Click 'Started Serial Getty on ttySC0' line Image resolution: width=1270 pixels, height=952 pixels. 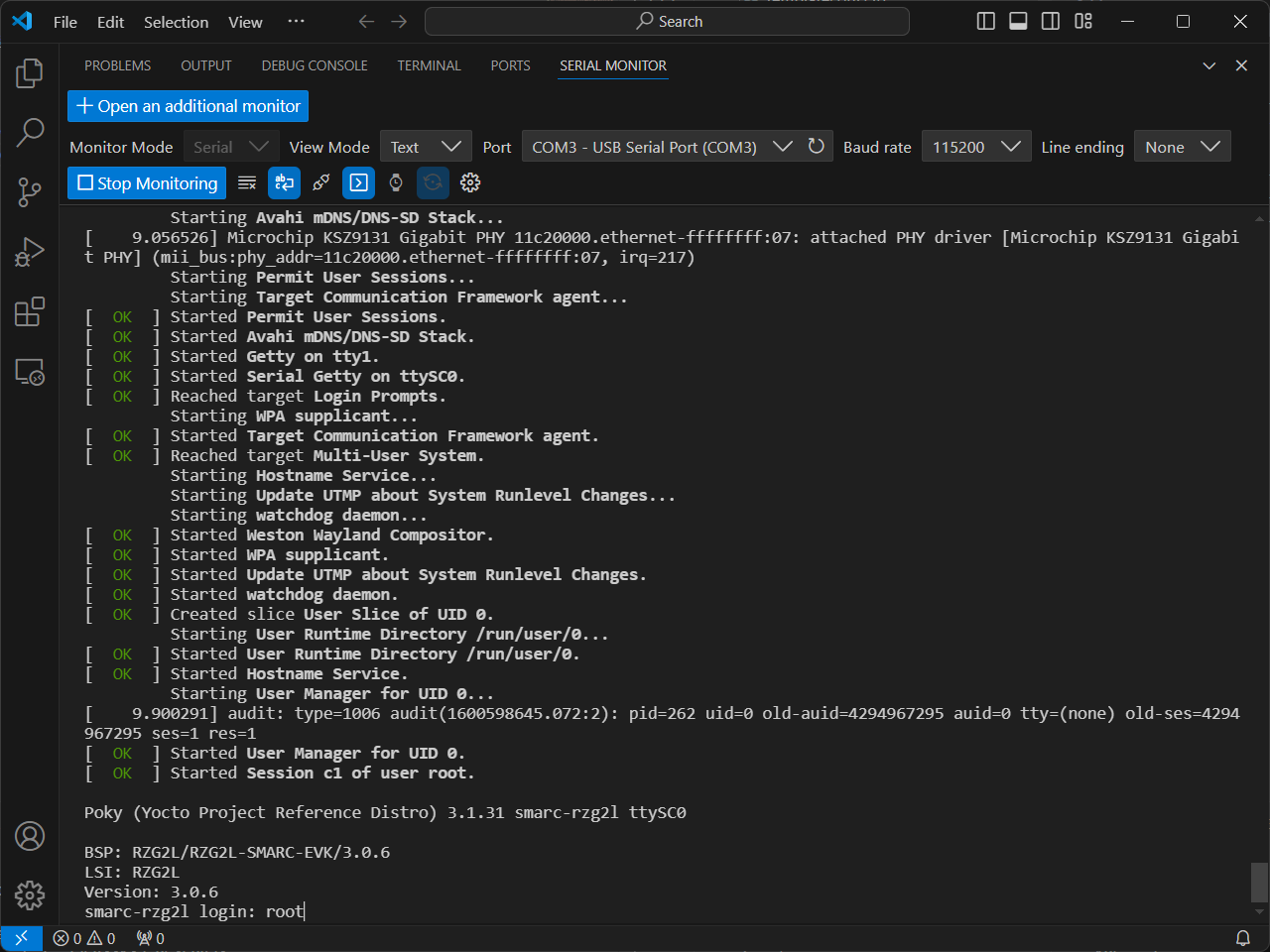(275, 376)
